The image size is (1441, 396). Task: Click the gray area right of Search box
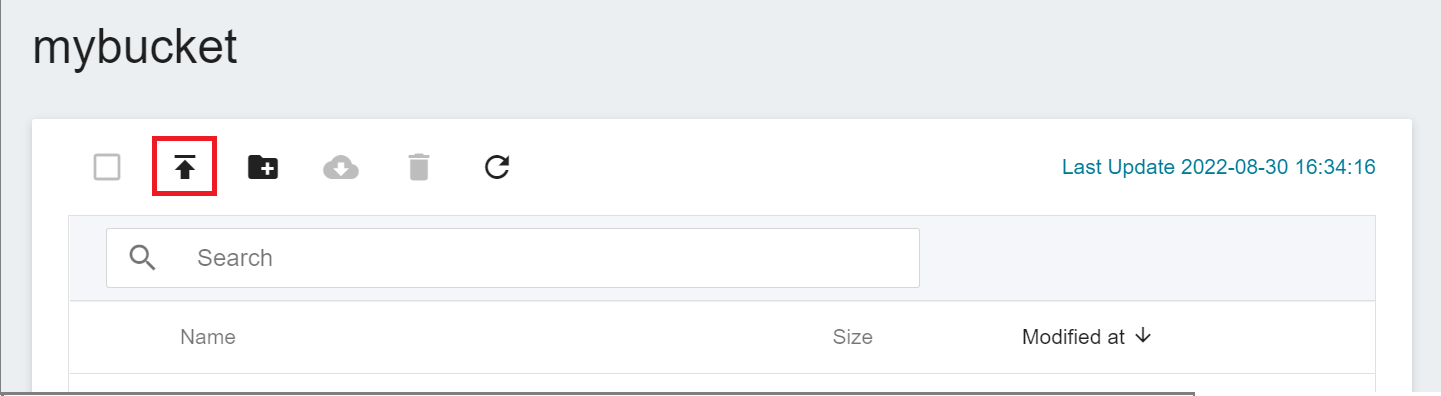[1147, 258]
